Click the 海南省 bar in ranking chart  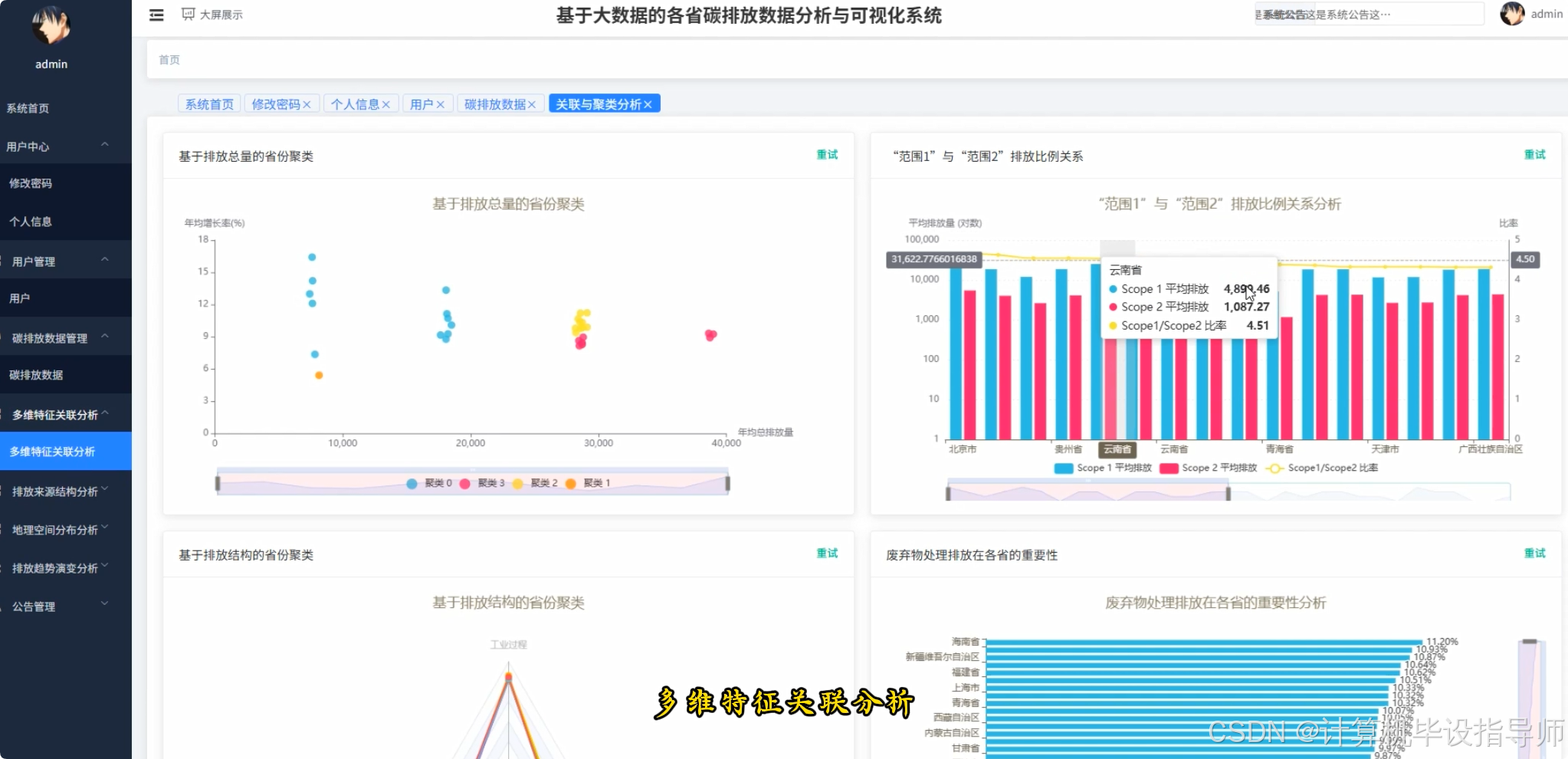1204,642
